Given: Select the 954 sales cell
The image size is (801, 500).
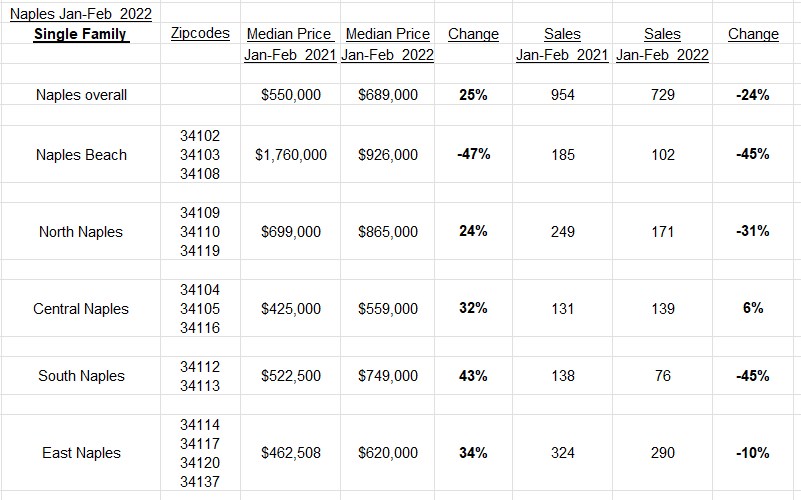Looking at the screenshot, I should pos(562,95).
